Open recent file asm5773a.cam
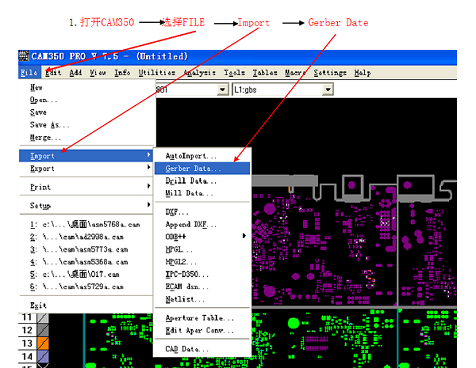 point(86,249)
